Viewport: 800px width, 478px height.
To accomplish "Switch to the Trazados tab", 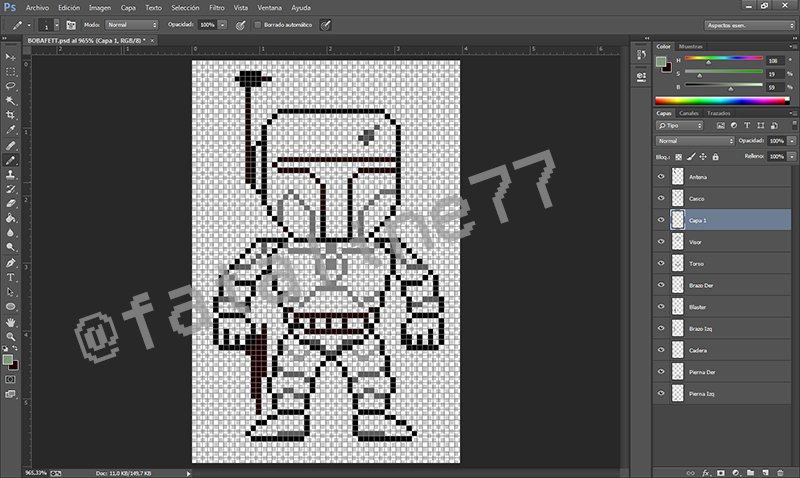I will pyautogui.click(x=718, y=113).
